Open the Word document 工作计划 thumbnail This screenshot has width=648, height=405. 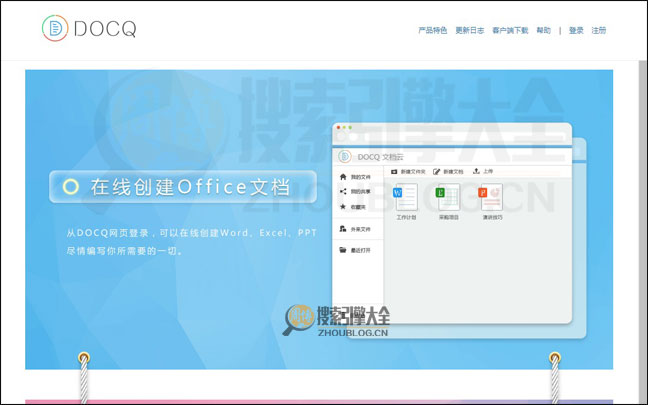click(406, 197)
